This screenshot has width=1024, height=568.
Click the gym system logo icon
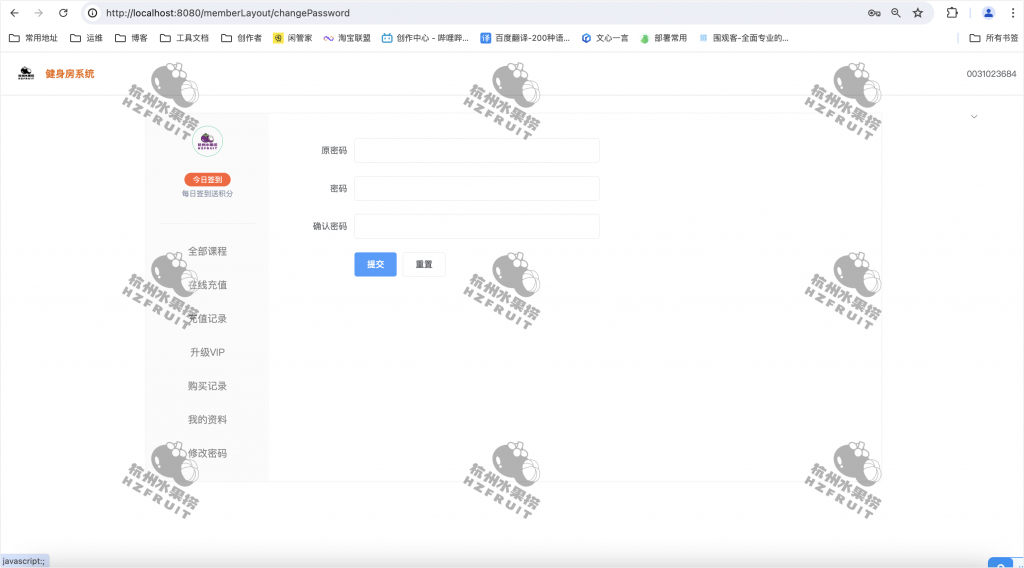[x=26, y=73]
